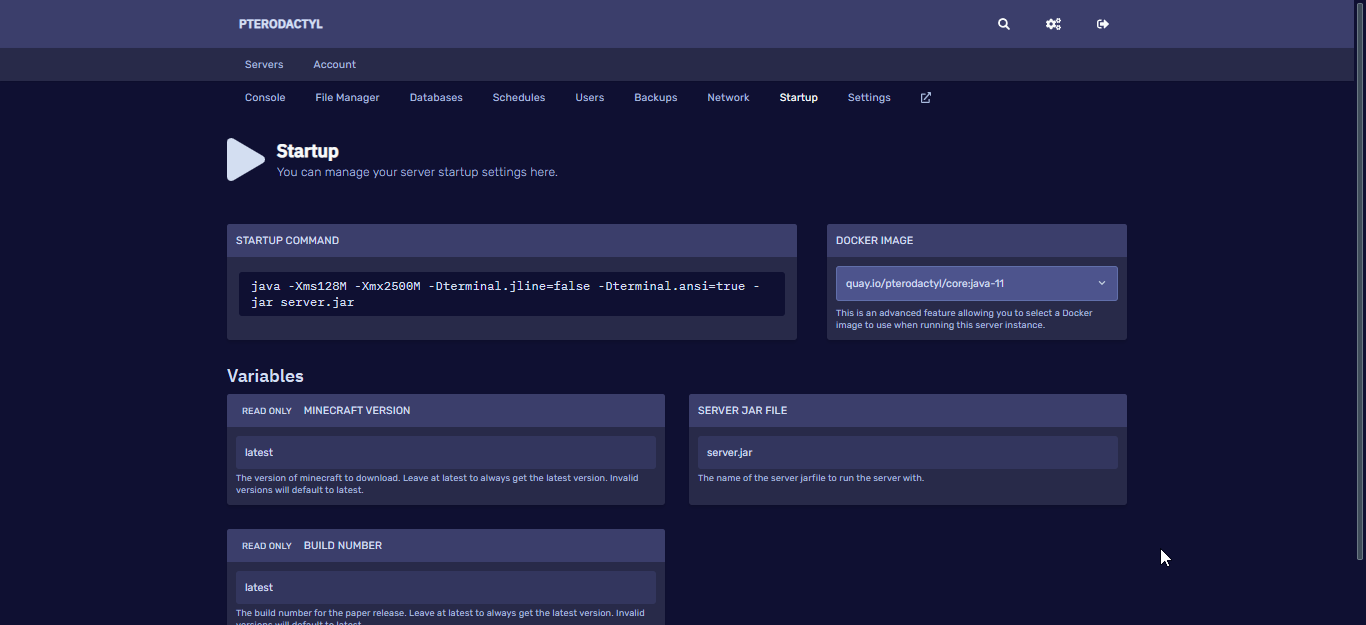The height and width of the screenshot is (625, 1366).
Task: Open the external link icon tab
Action: click(926, 98)
